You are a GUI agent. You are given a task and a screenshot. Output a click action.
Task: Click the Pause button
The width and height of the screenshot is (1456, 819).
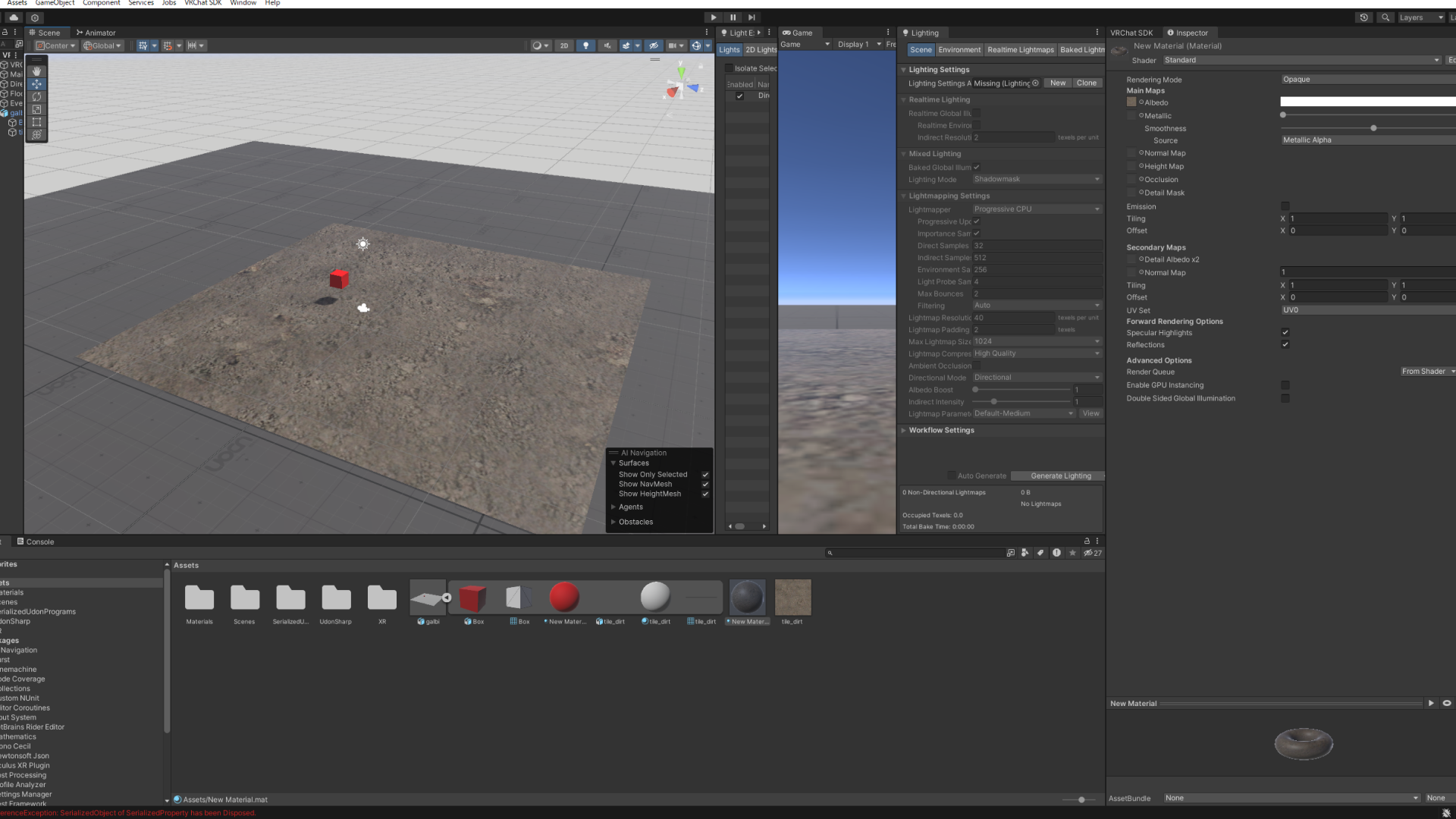pyautogui.click(x=733, y=17)
